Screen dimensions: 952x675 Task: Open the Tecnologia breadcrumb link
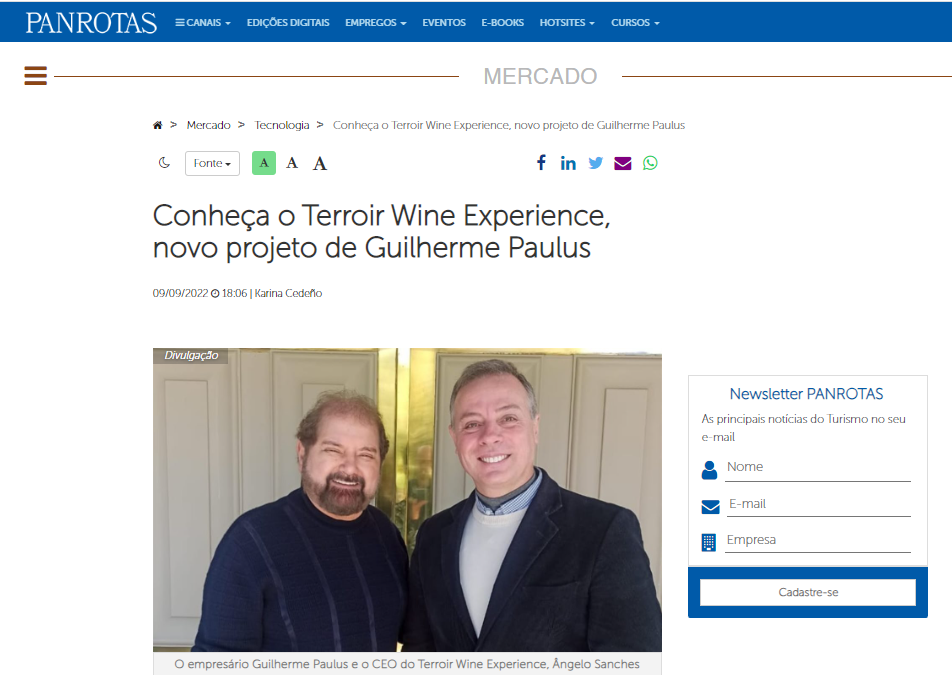click(x=282, y=126)
